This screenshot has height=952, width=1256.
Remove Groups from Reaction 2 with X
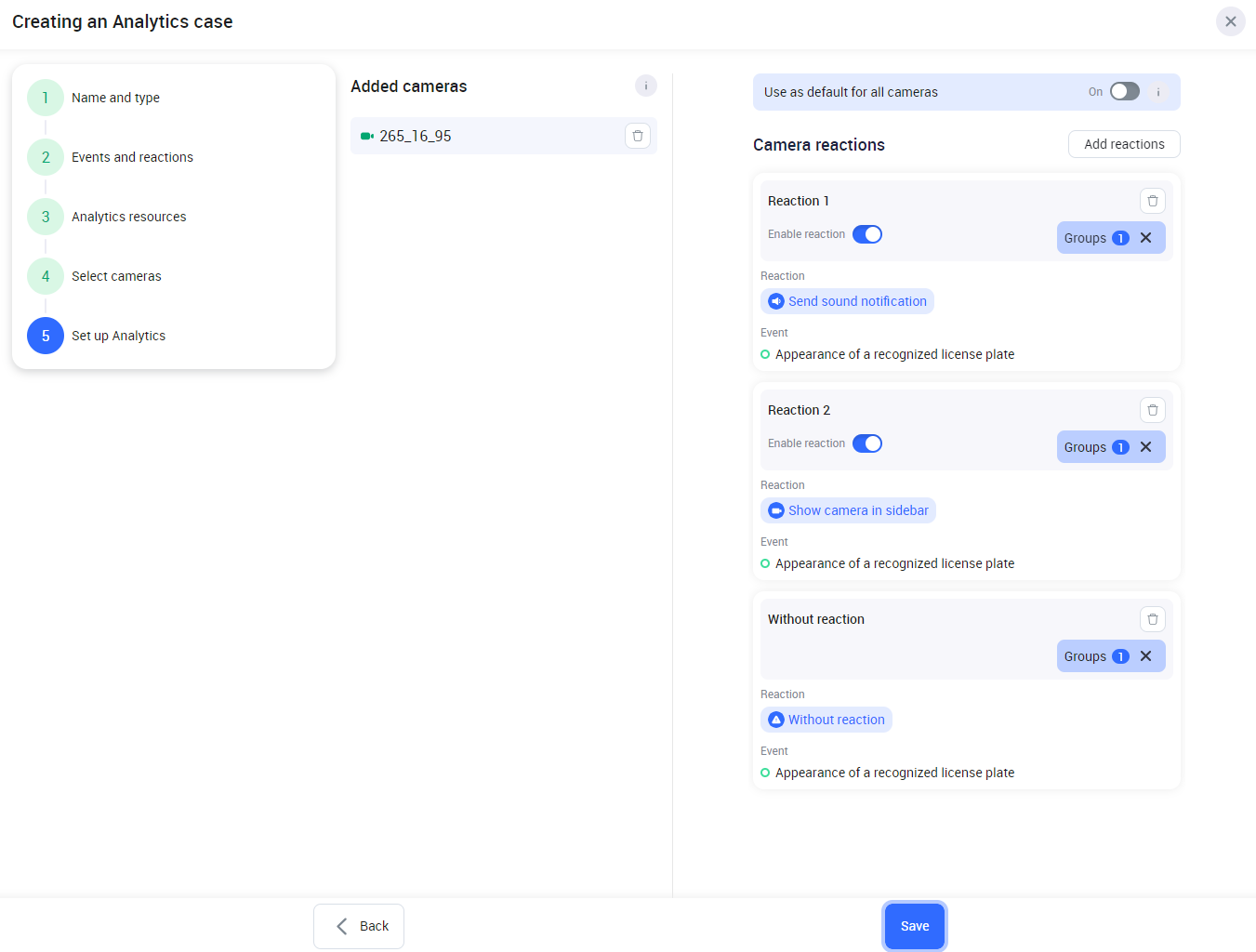click(x=1146, y=447)
